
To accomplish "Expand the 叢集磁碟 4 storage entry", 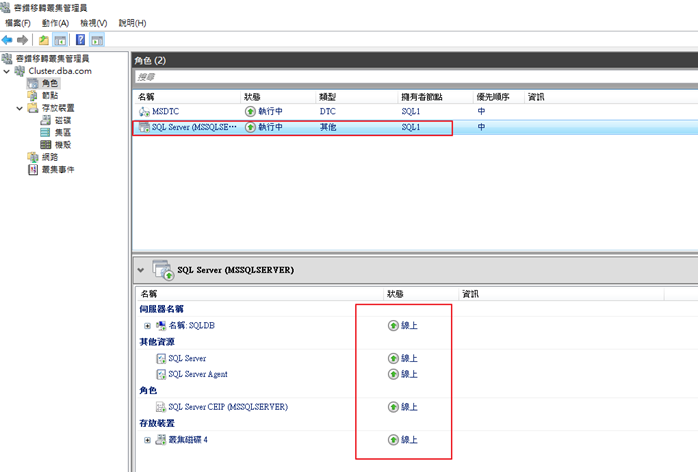I will [147, 440].
